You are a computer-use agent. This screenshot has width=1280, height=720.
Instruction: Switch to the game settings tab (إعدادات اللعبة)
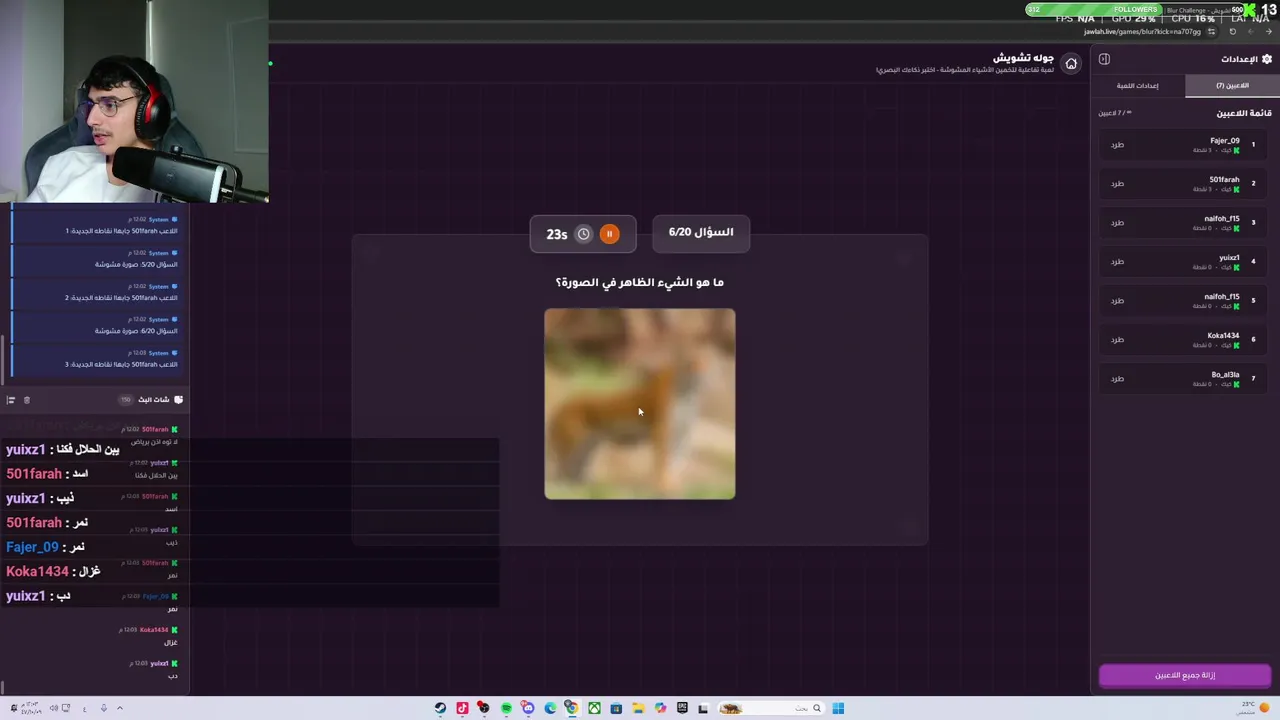pos(1138,86)
